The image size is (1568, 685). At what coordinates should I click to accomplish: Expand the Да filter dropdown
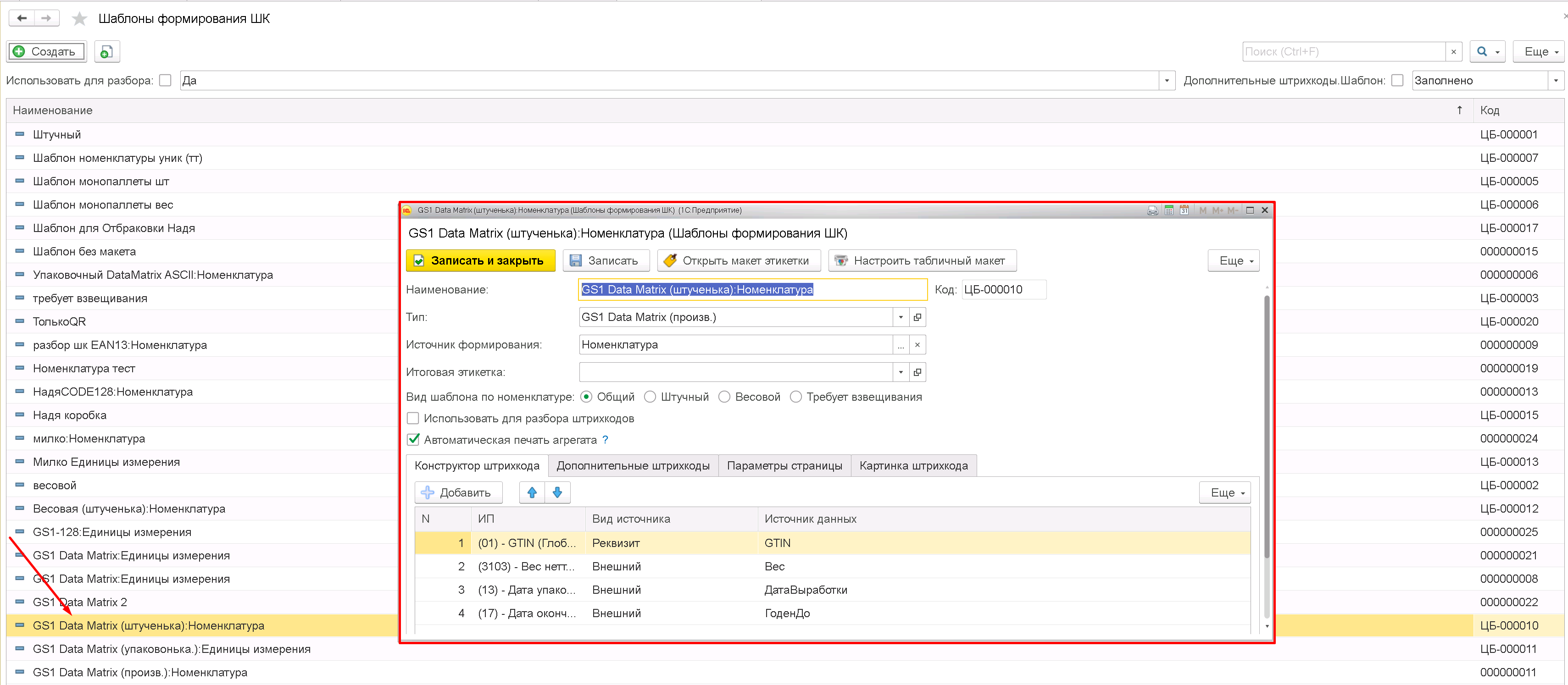tap(1167, 80)
